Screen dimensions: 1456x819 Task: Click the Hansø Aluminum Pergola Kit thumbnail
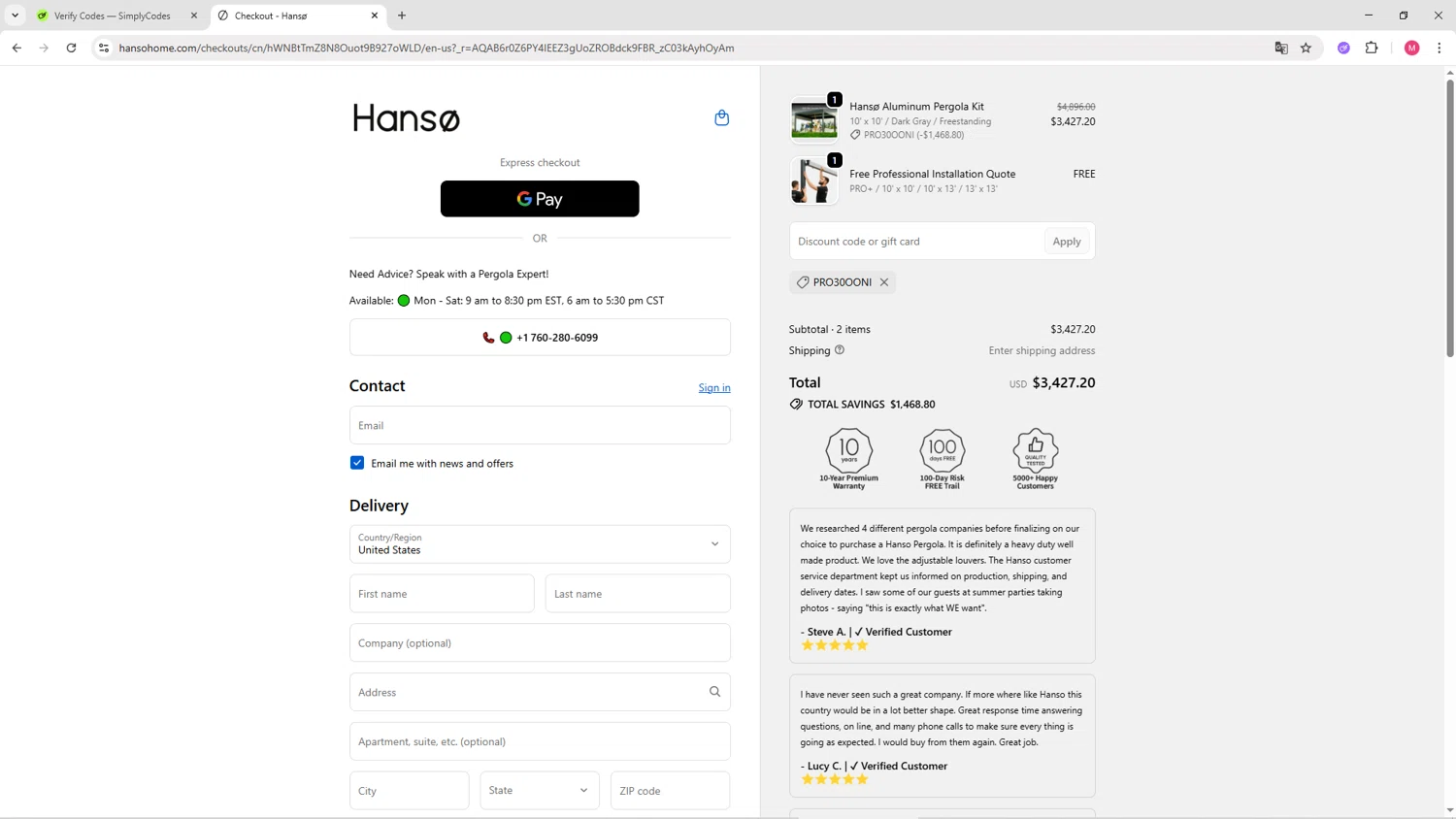coord(813,120)
